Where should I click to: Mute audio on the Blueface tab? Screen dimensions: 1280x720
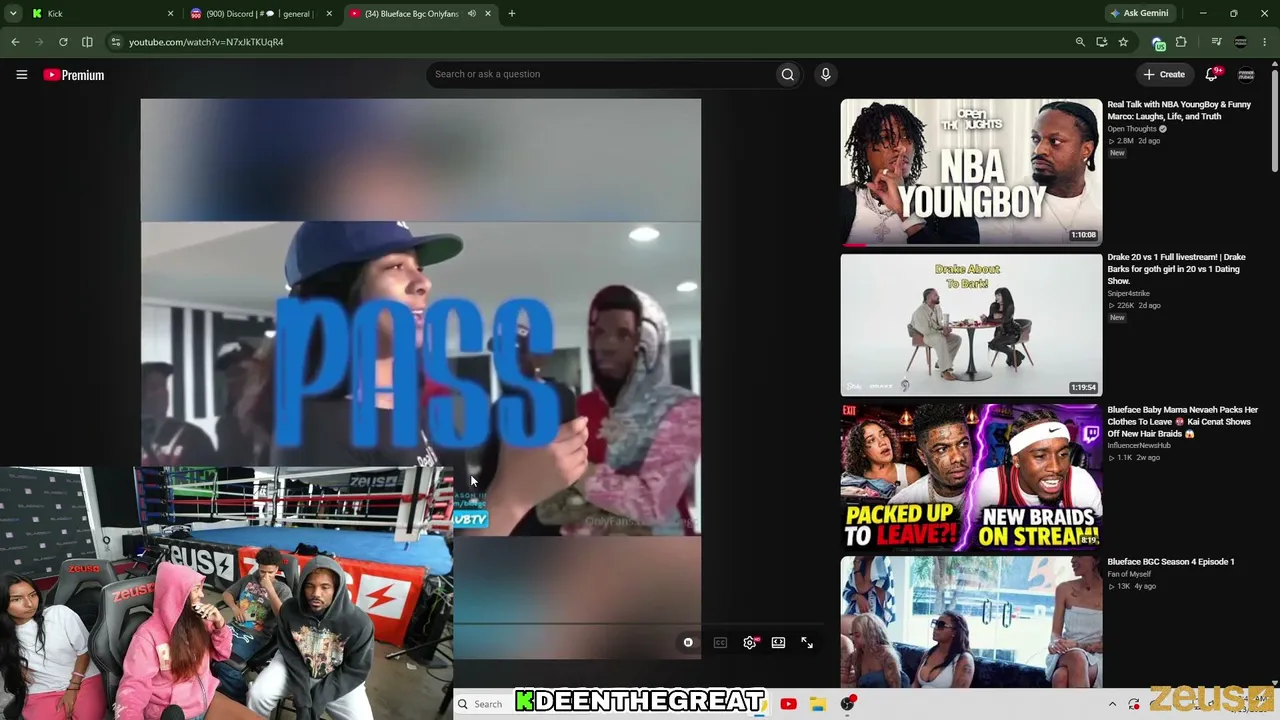(x=472, y=14)
